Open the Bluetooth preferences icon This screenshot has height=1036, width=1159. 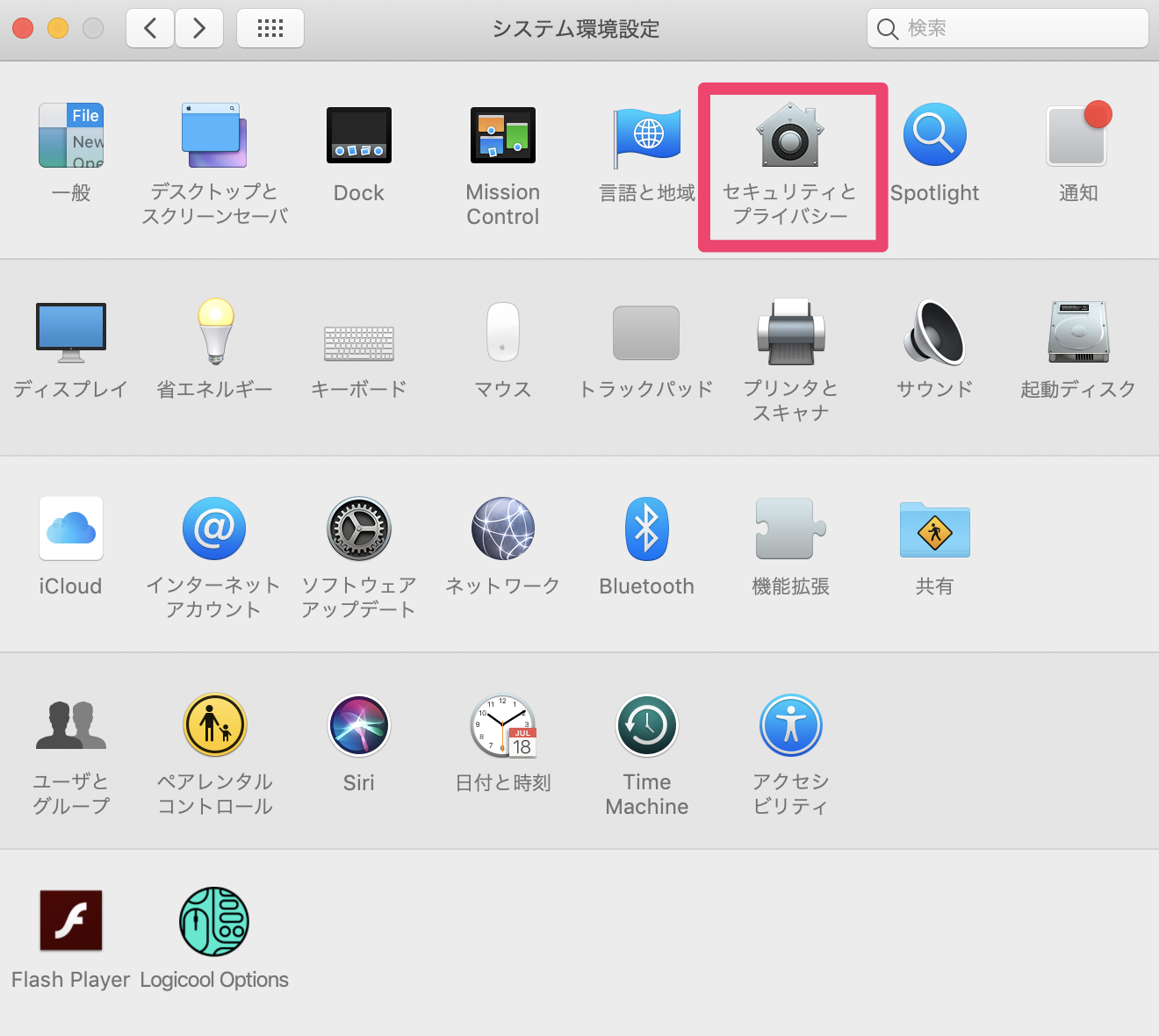[x=647, y=529]
